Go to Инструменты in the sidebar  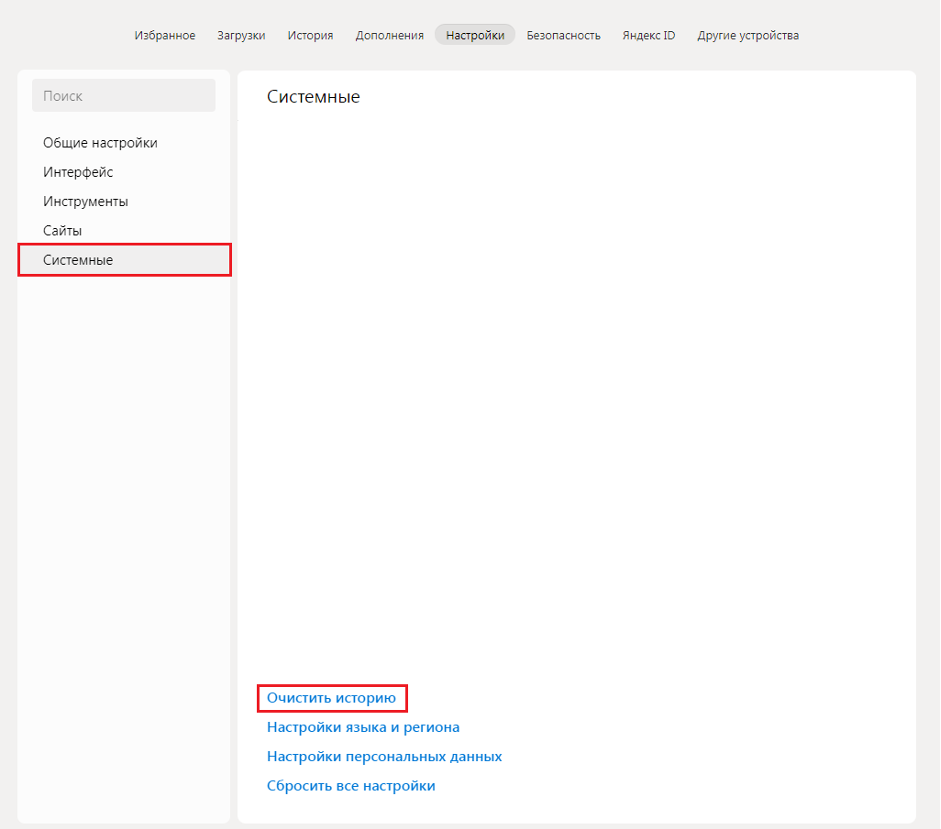[x=85, y=201]
